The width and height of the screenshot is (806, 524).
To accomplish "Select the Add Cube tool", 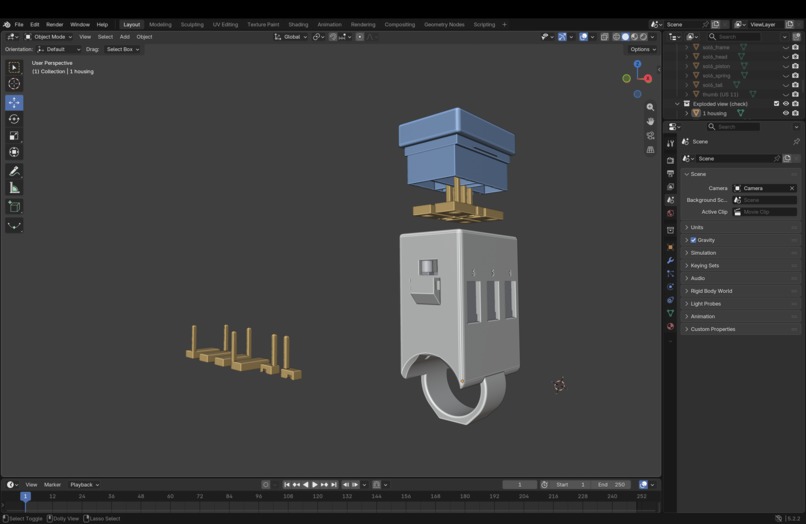I will tap(14, 207).
